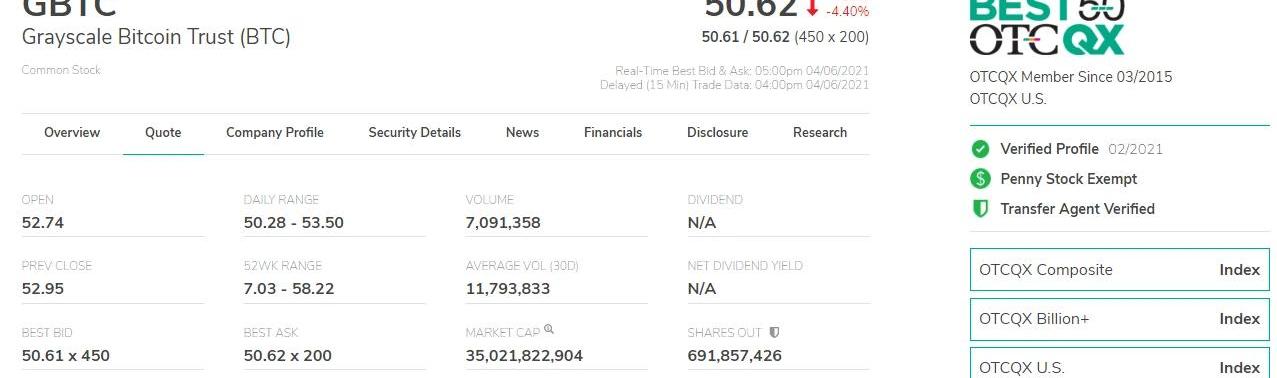Switch to the Company Profile tab

click(275, 132)
